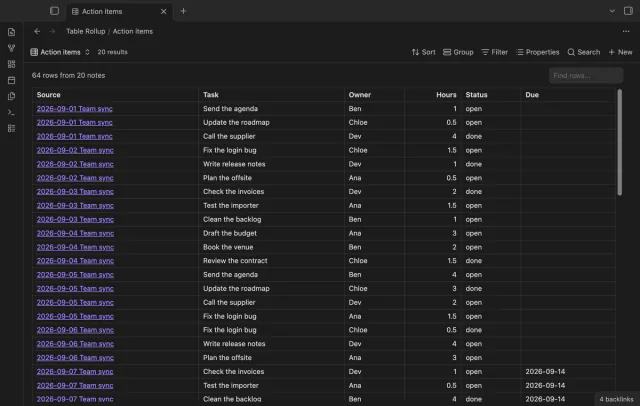Open 2026-09-01 Team sync link for Send the agenda
Screen dimensions: 640x406
click(x=74, y=109)
